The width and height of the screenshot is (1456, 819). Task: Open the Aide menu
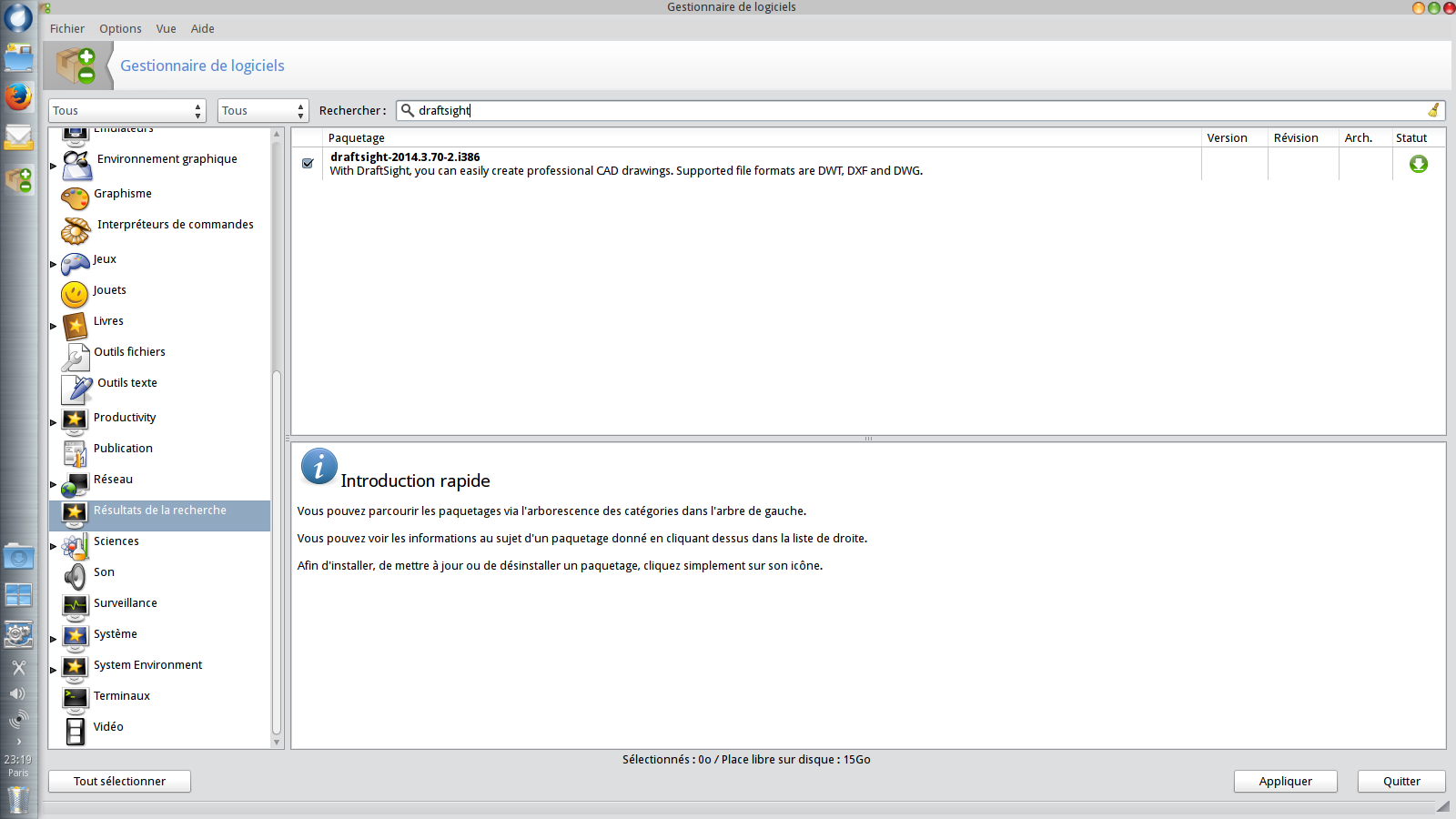pos(203,28)
